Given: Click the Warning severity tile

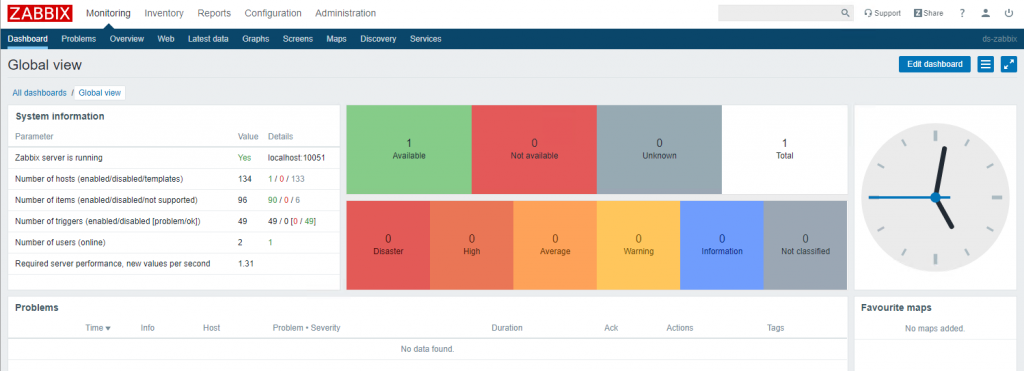Looking at the screenshot, I should pos(638,245).
